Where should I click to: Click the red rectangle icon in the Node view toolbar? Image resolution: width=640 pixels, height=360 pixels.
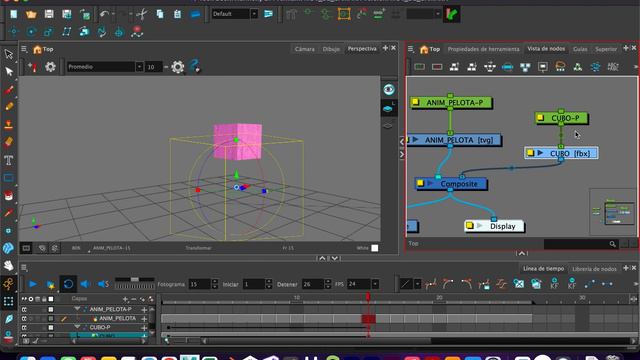(437, 67)
